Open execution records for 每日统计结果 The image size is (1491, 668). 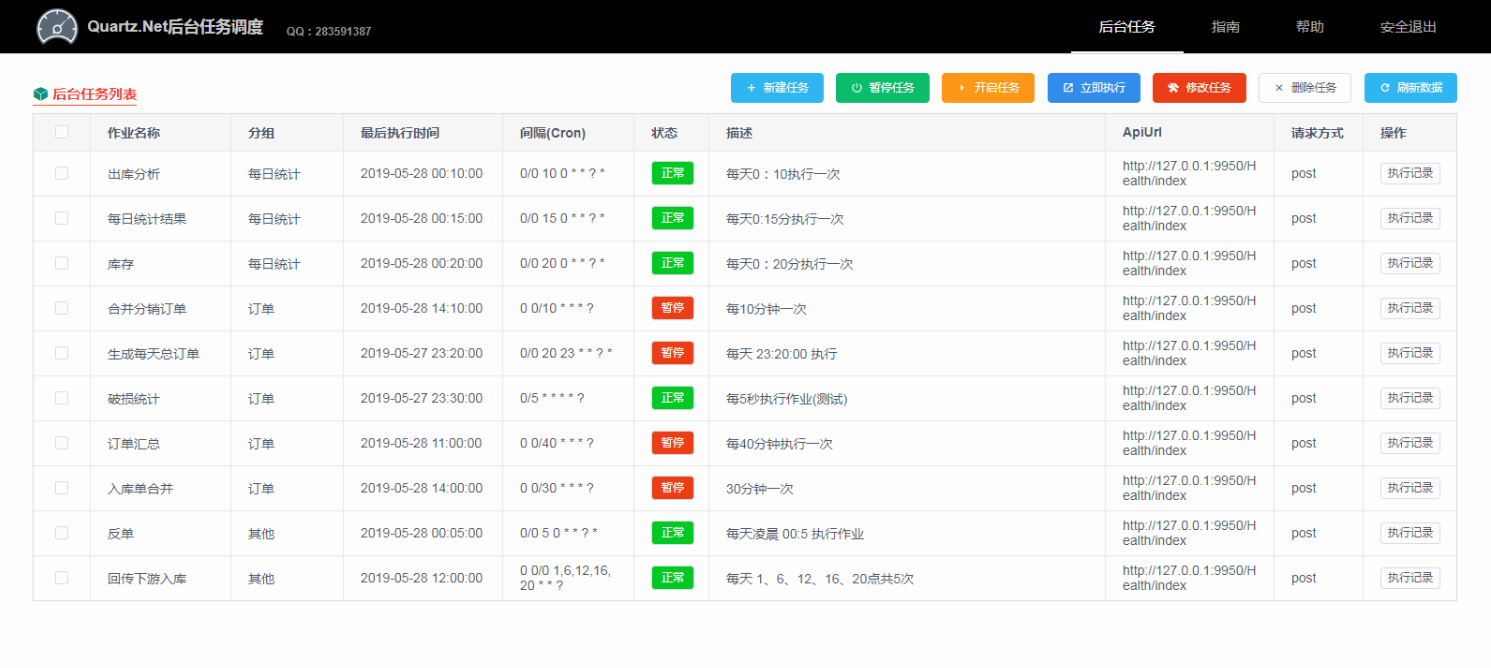[x=1410, y=218]
